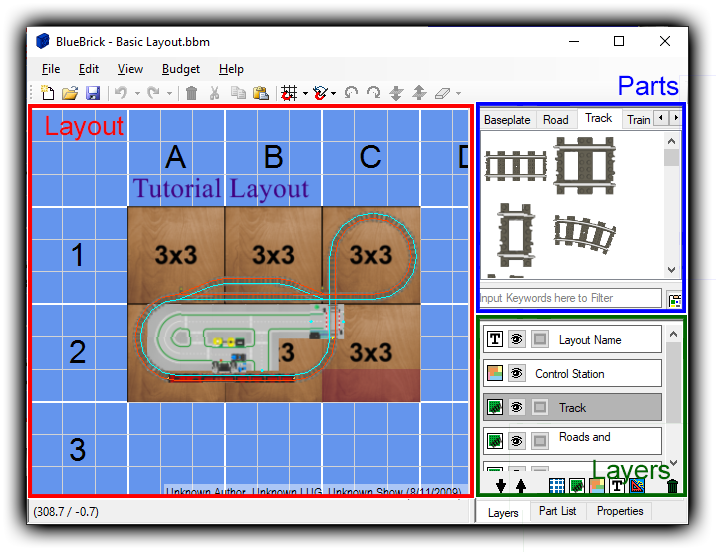Toggle the hull display box for Track layer
716x552 pixels.
[540, 407]
